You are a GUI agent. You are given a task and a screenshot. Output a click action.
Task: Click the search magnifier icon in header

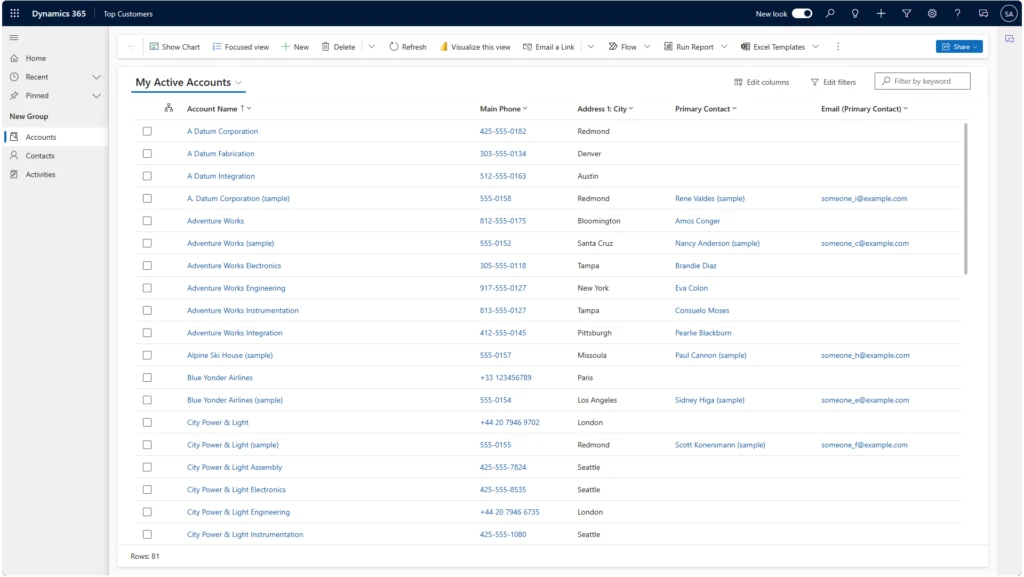pyautogui.click(x=830, y=14)
